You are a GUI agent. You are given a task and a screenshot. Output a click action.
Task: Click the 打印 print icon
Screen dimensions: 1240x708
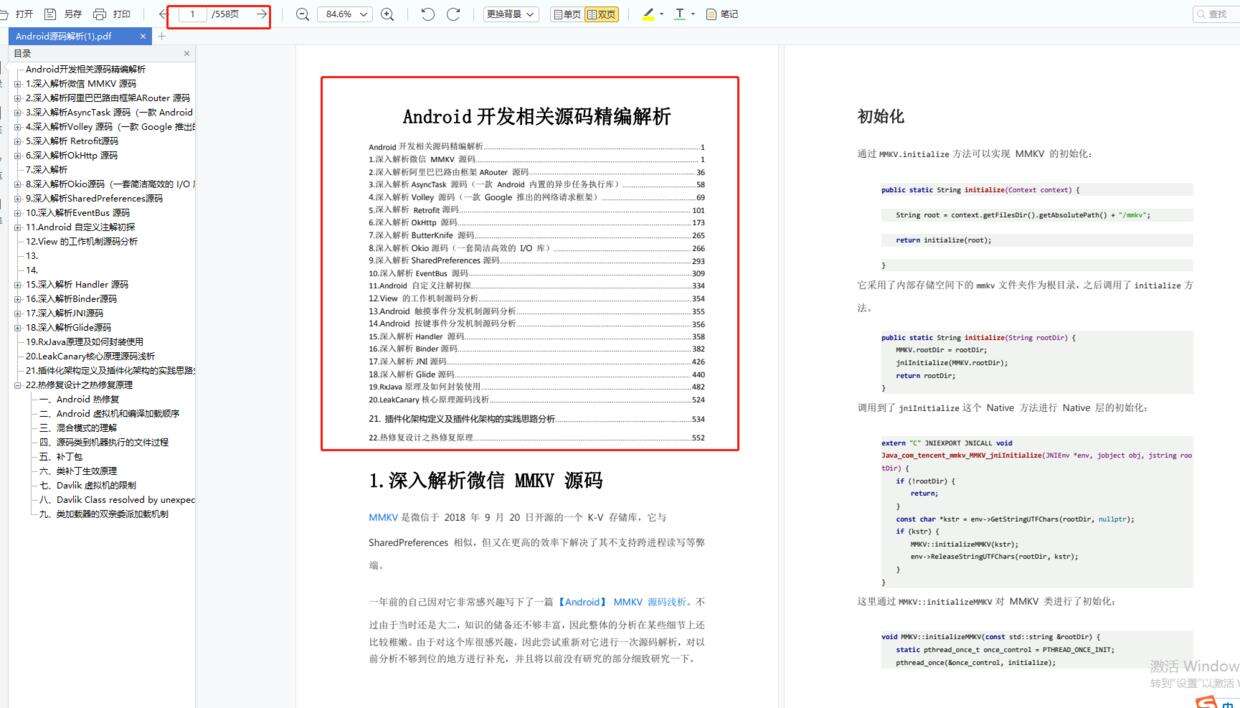(x=99, y=14)
